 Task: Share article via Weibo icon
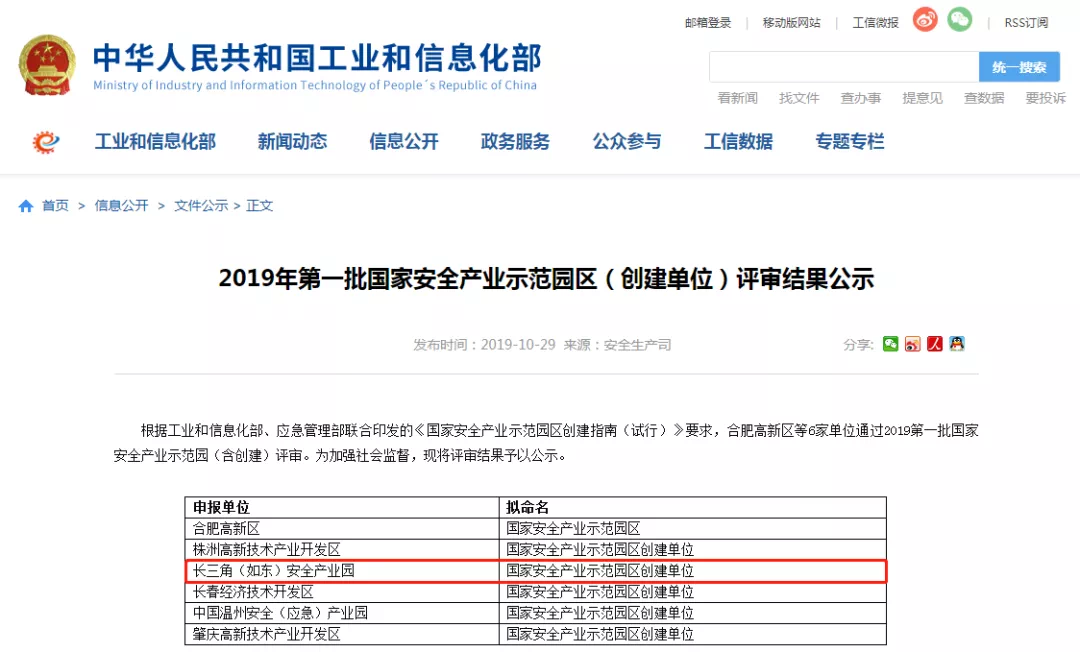tap(913, 344)
